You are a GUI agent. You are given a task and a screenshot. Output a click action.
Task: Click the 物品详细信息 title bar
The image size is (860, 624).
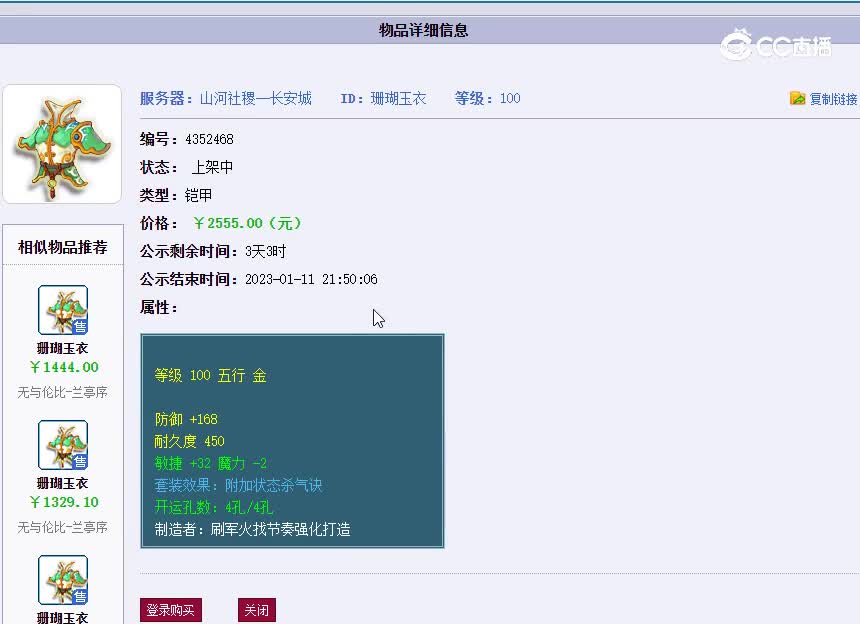coord(423,30)
